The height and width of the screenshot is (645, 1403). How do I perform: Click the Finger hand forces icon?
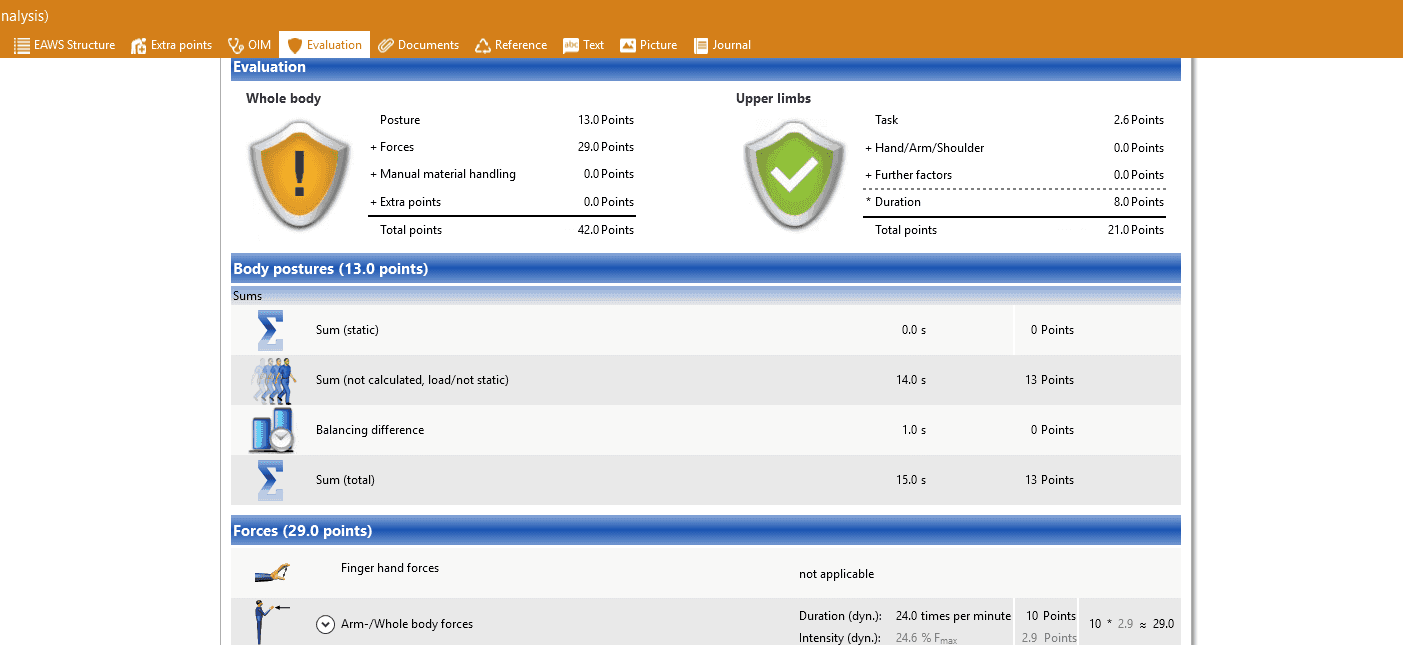point(271,572)
